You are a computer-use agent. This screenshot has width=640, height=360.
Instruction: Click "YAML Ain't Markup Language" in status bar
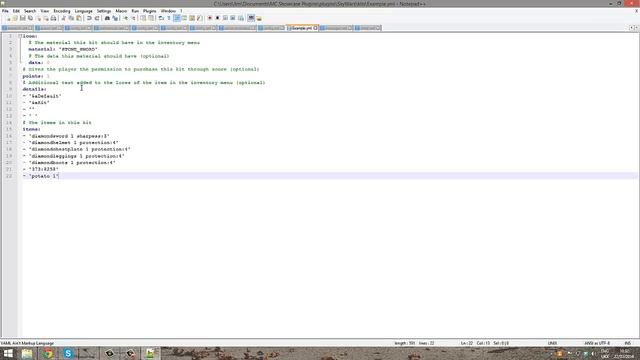[x=27, y=343]
